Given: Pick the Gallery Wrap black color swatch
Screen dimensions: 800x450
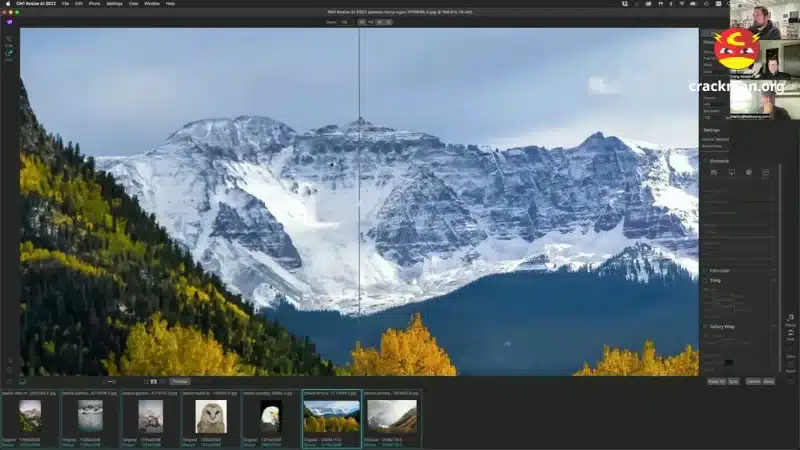Looking at the screenshot, I should click(x=729, y=362).
